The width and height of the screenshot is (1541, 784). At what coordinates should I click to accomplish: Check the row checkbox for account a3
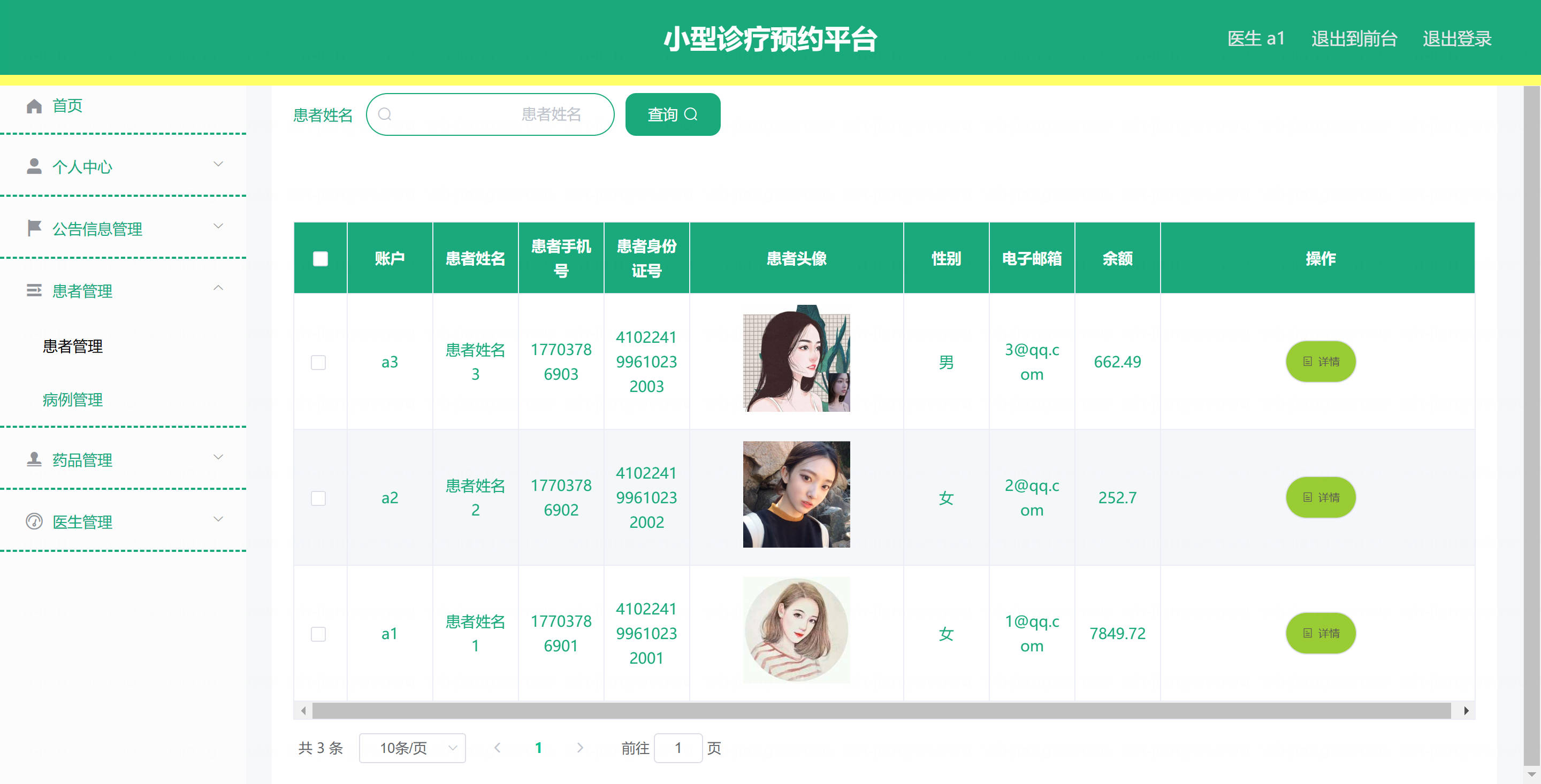pos(318,363)
